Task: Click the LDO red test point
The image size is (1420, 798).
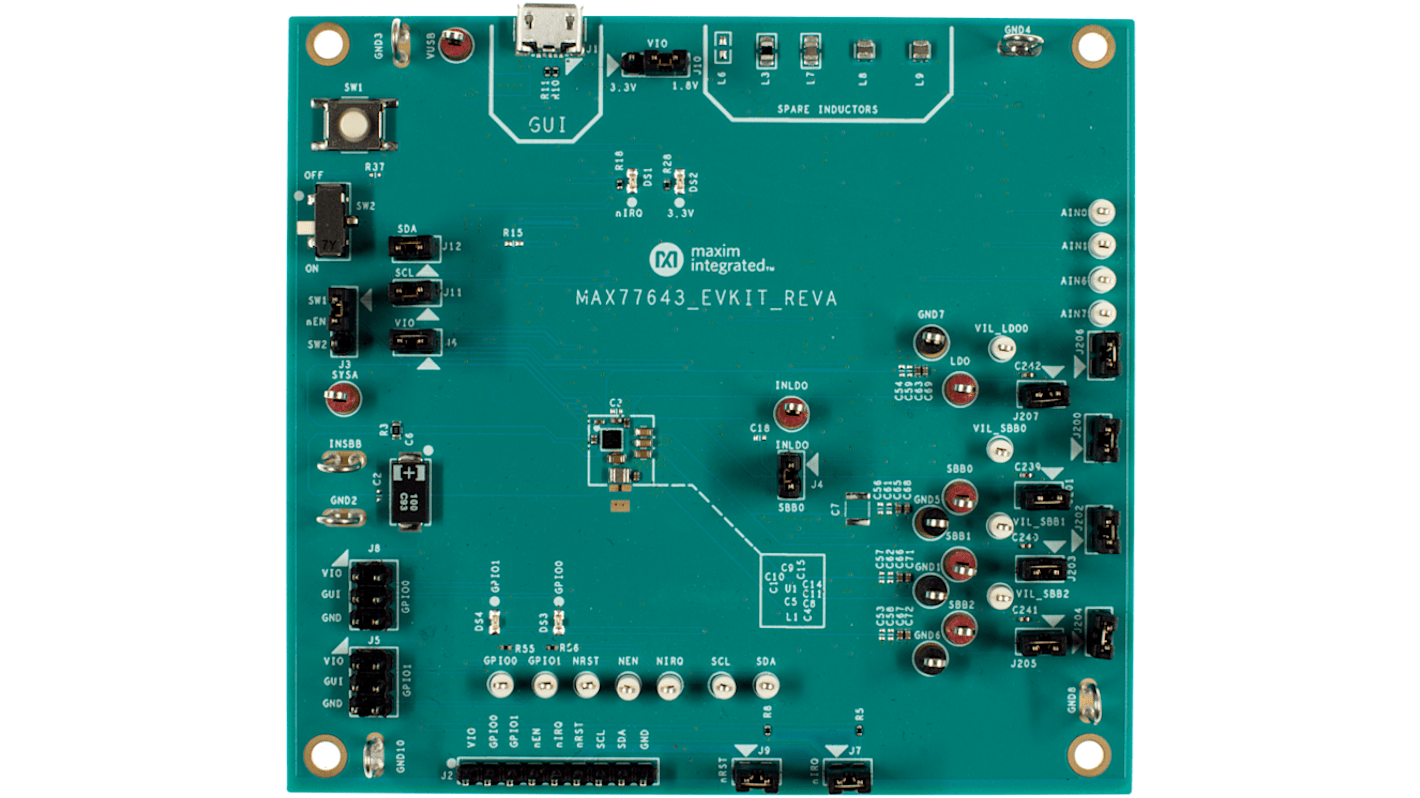Action: coord(961,387)
